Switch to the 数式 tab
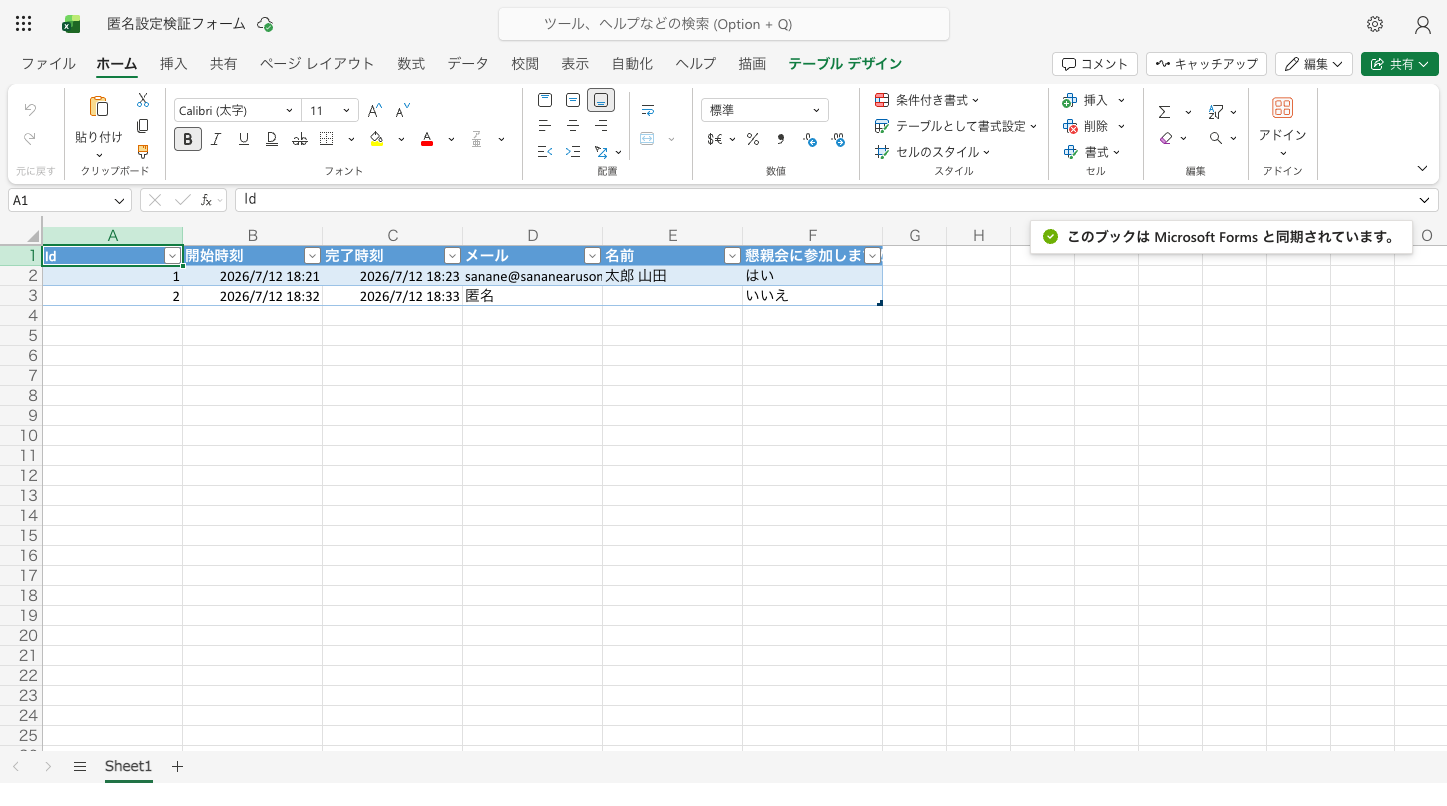The width and height of the screenshot is (1447, 806). point(411,64)
